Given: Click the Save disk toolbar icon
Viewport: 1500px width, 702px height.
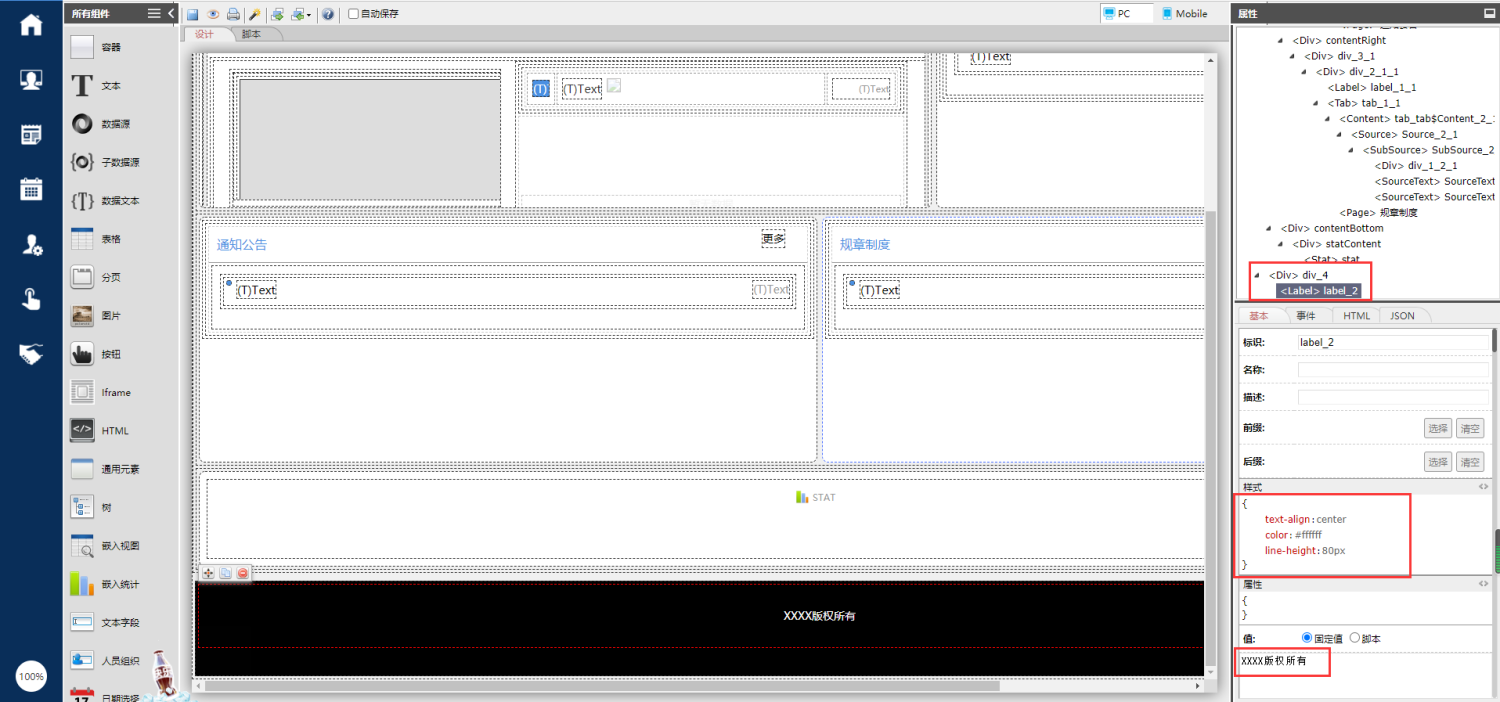Looking at the screenshot, I should pos(192,14).
